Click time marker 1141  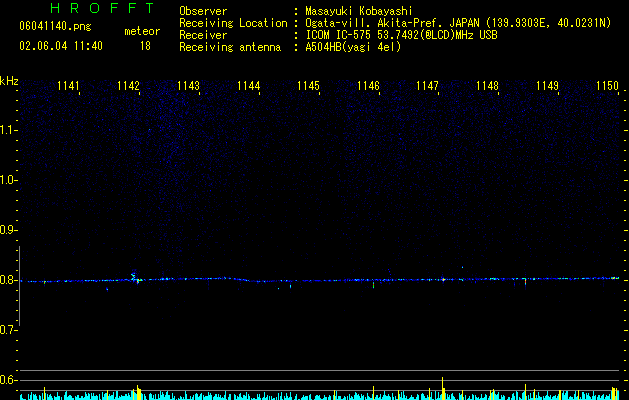(68, 86)
